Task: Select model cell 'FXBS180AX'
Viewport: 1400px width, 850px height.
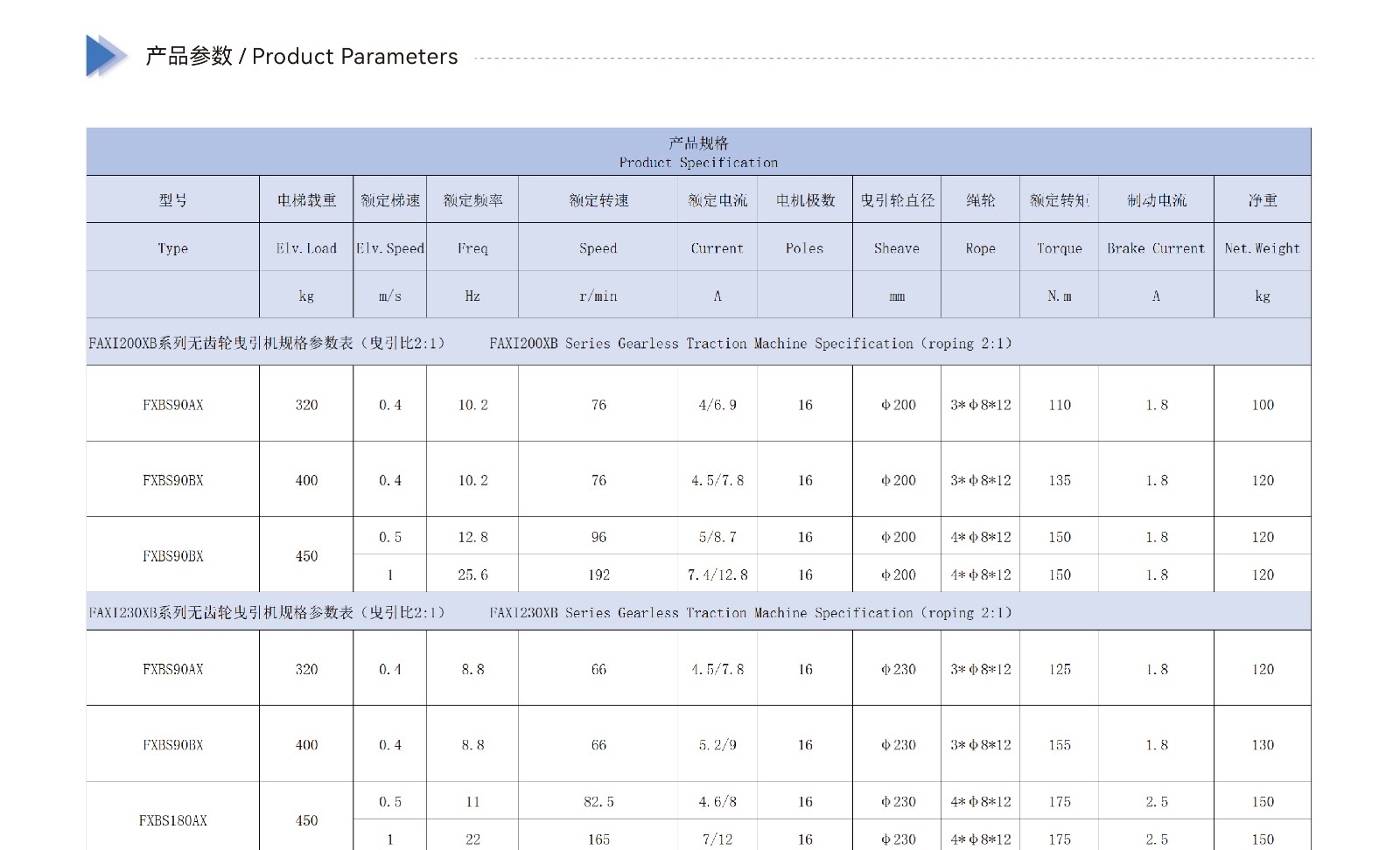Action: (x=173, y=820)
